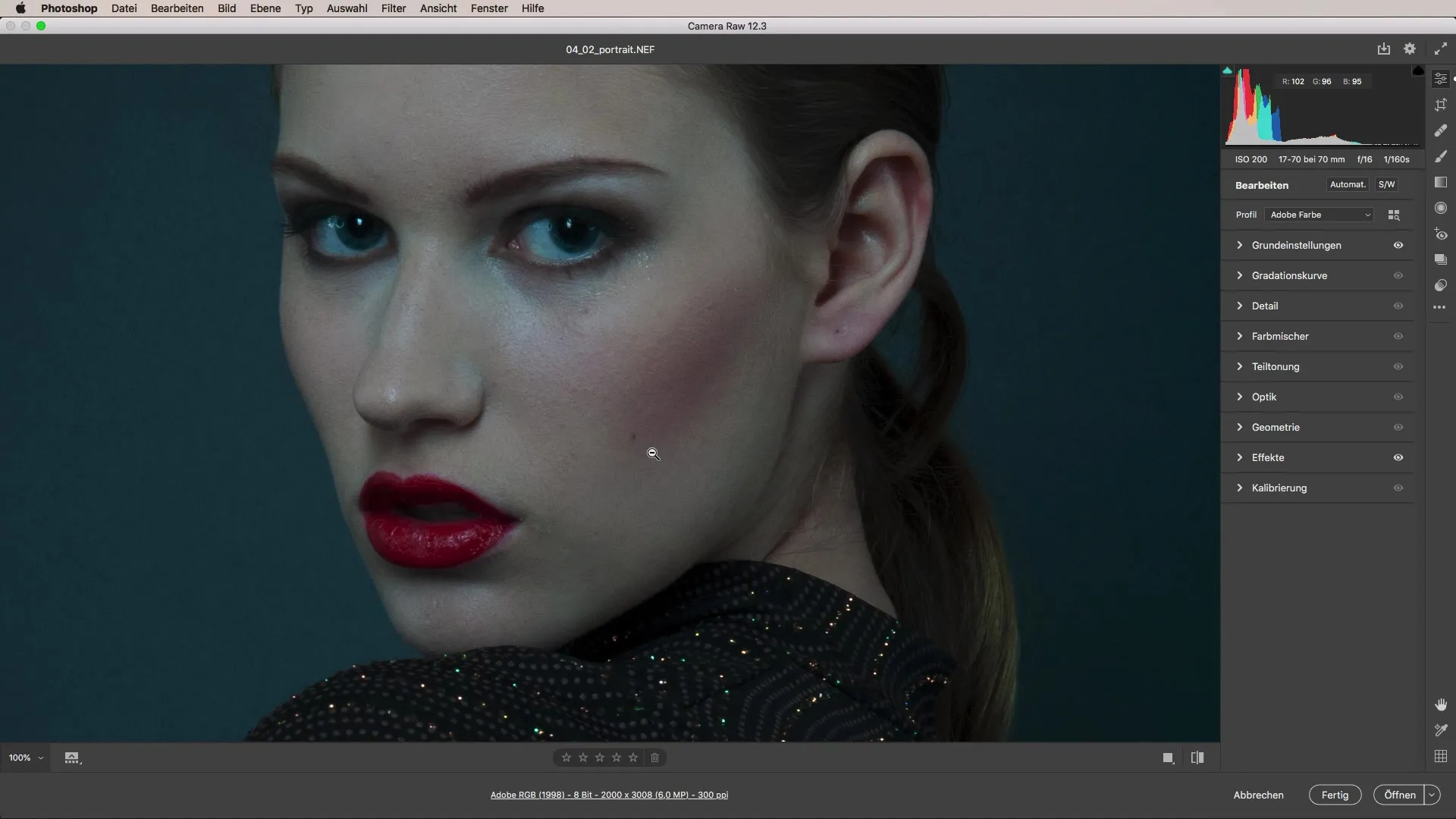Toggle Kalibrierung visibility eye
The image size is (1456, 819).
[x=1398, y=488]
